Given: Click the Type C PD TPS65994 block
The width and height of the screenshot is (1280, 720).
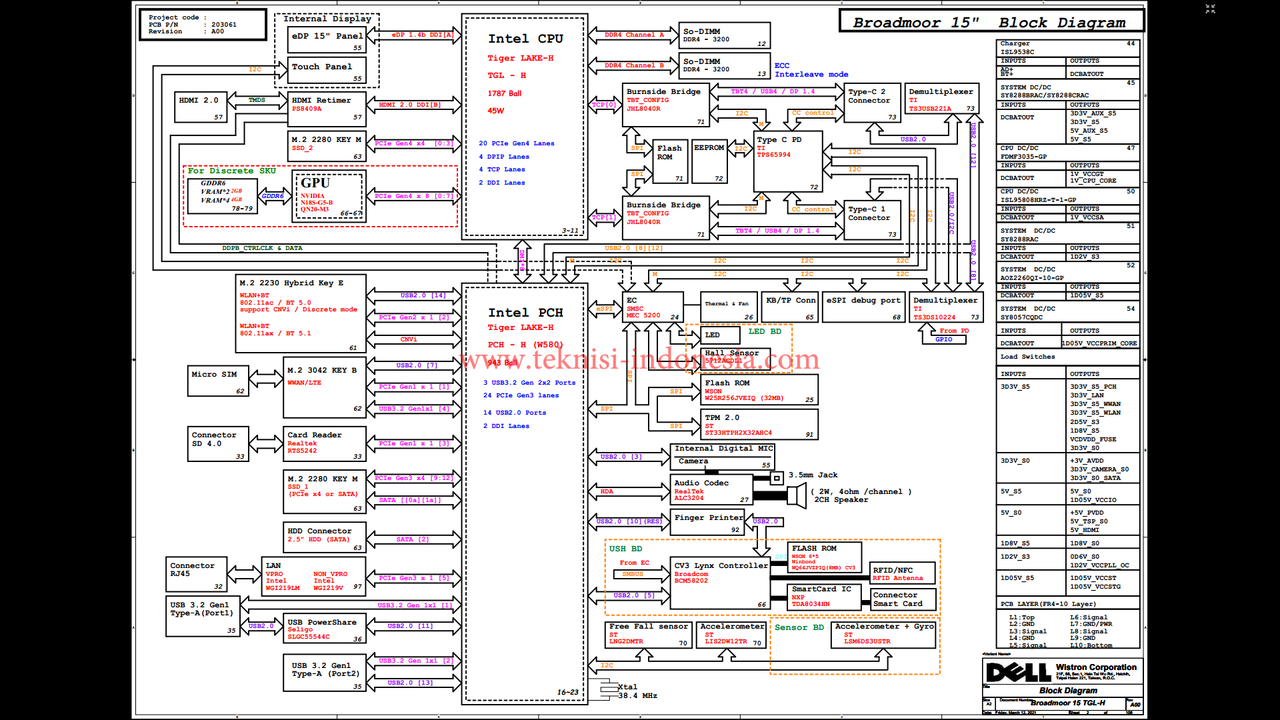Looking at the screenshot, I should (x=788, y=160).
